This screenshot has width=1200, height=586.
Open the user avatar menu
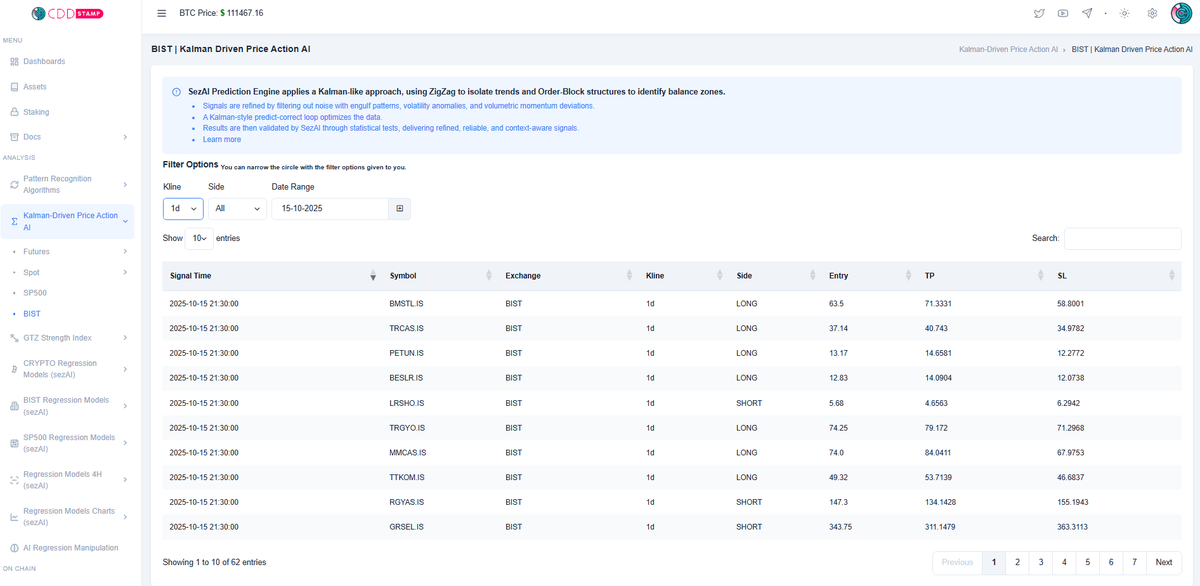1181,13
